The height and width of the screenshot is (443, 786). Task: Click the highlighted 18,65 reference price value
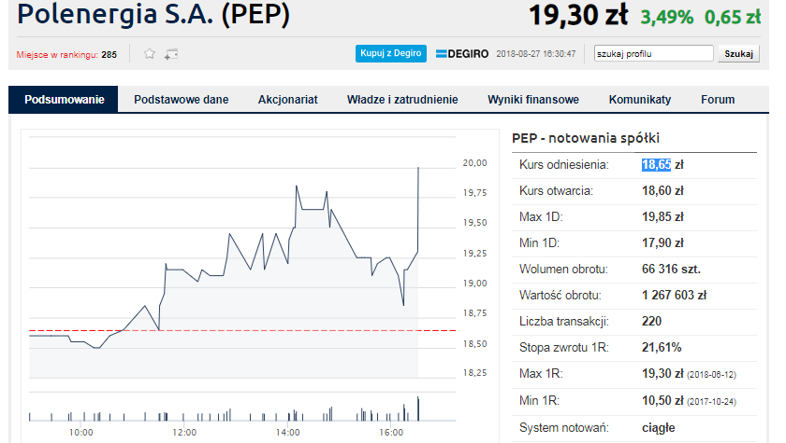656,164
